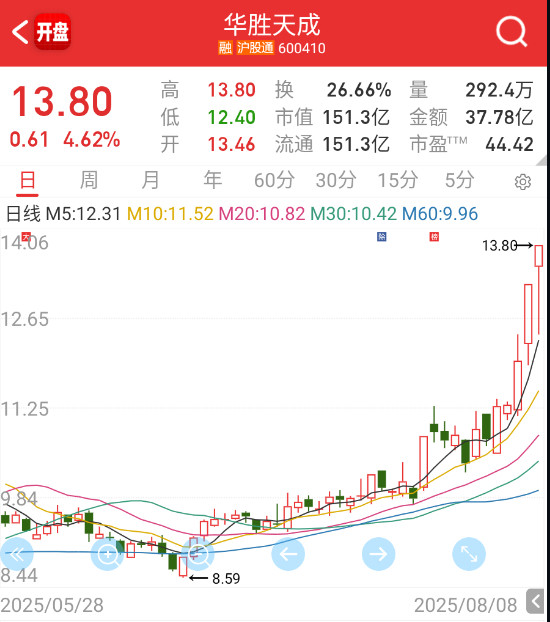Image resolution: width=550 pixels, height=622 pixels.
Task: Switch to the 30分 chart tab
Action: click(x=336, y=180)
